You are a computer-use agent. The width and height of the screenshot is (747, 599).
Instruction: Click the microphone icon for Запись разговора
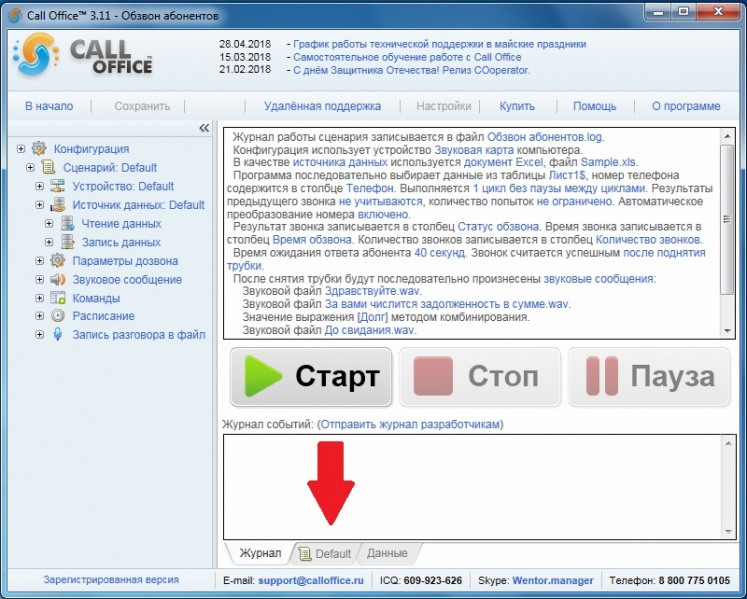pyautogui.click(x=58, y=335)
